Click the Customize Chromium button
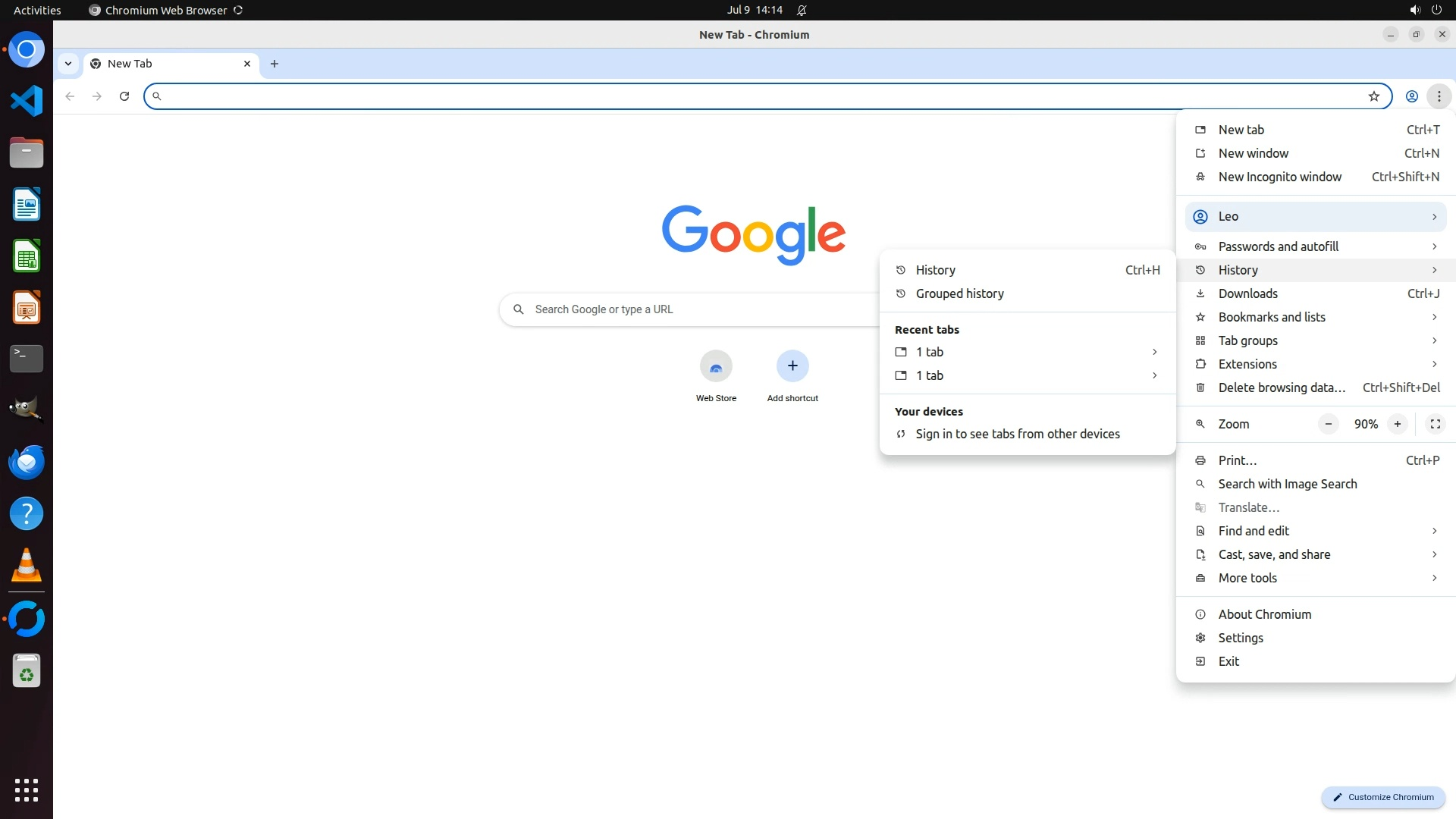 1383,797
